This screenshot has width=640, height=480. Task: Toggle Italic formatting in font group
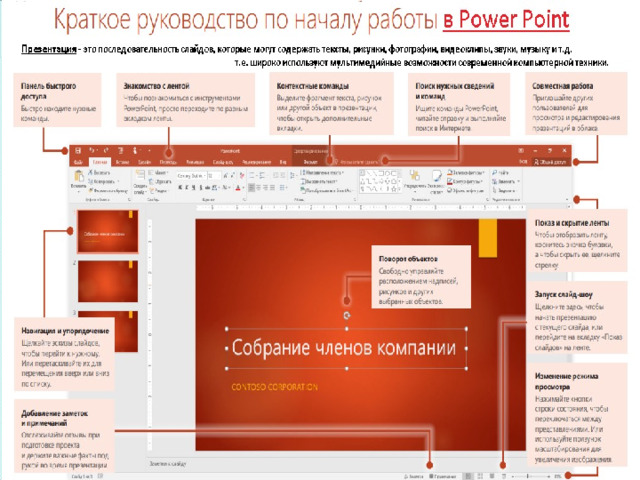pos(187,187)
